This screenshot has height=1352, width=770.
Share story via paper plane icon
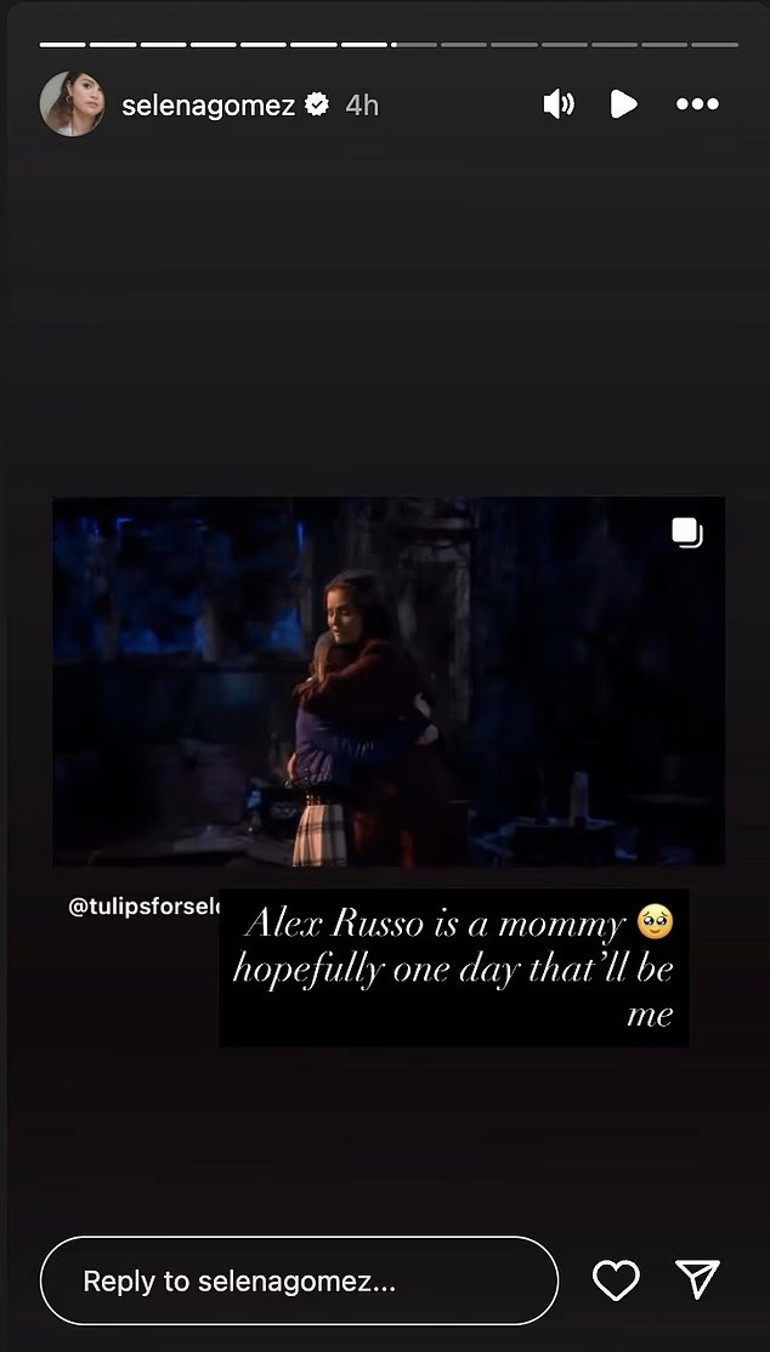coord(697,1279)
